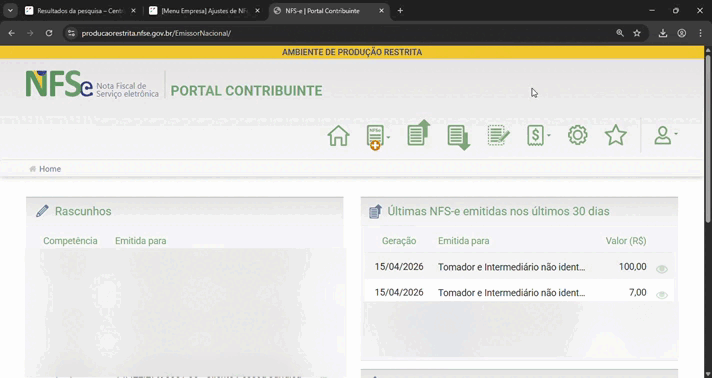Open emitted NFS-e icon with up arrow
712x378 pixels.
[418, 133]
